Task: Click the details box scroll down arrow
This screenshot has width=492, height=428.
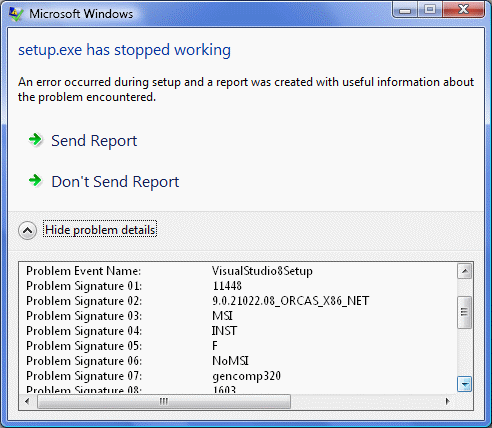Action: pos(465,384)
